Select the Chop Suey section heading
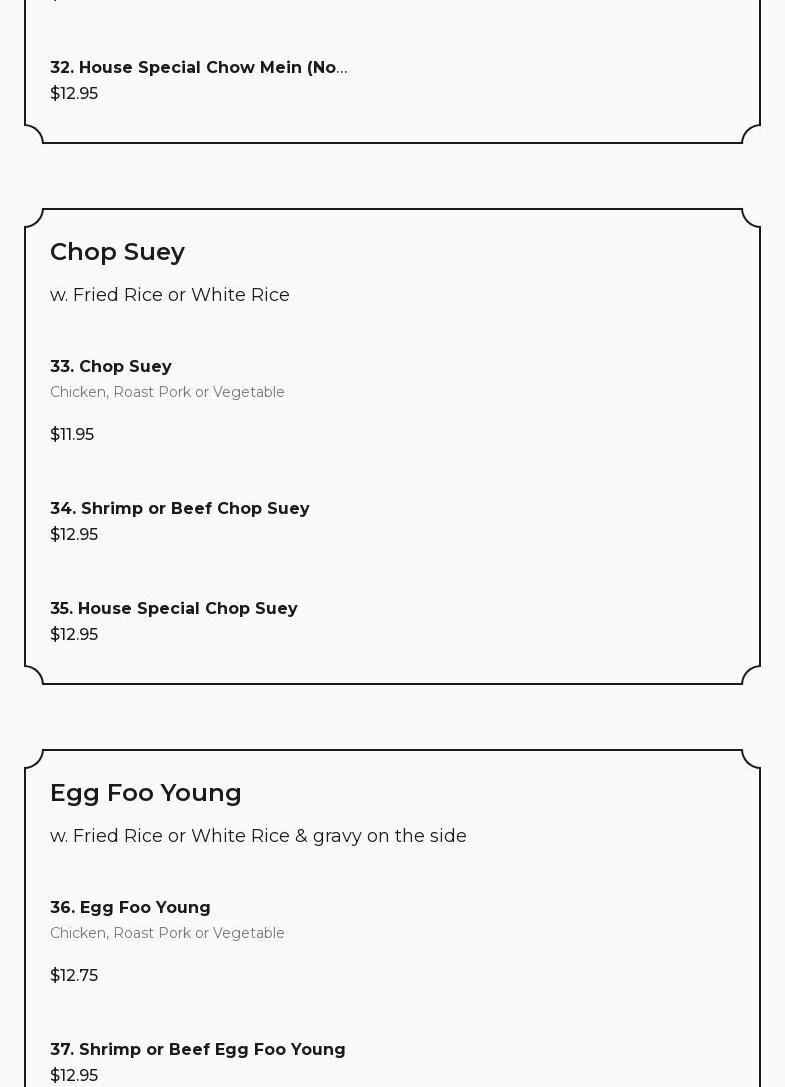Image resolution: width=785 pixels, height=1087 pixels. pos(117,251)
